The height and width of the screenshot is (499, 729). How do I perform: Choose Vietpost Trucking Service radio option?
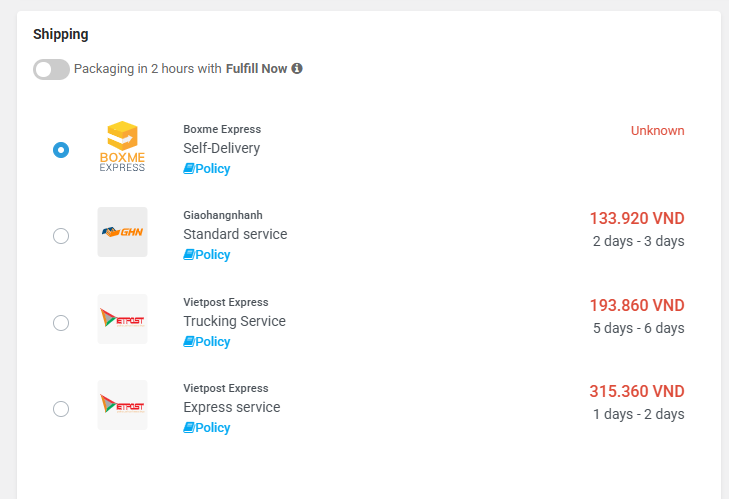(61, 322)
